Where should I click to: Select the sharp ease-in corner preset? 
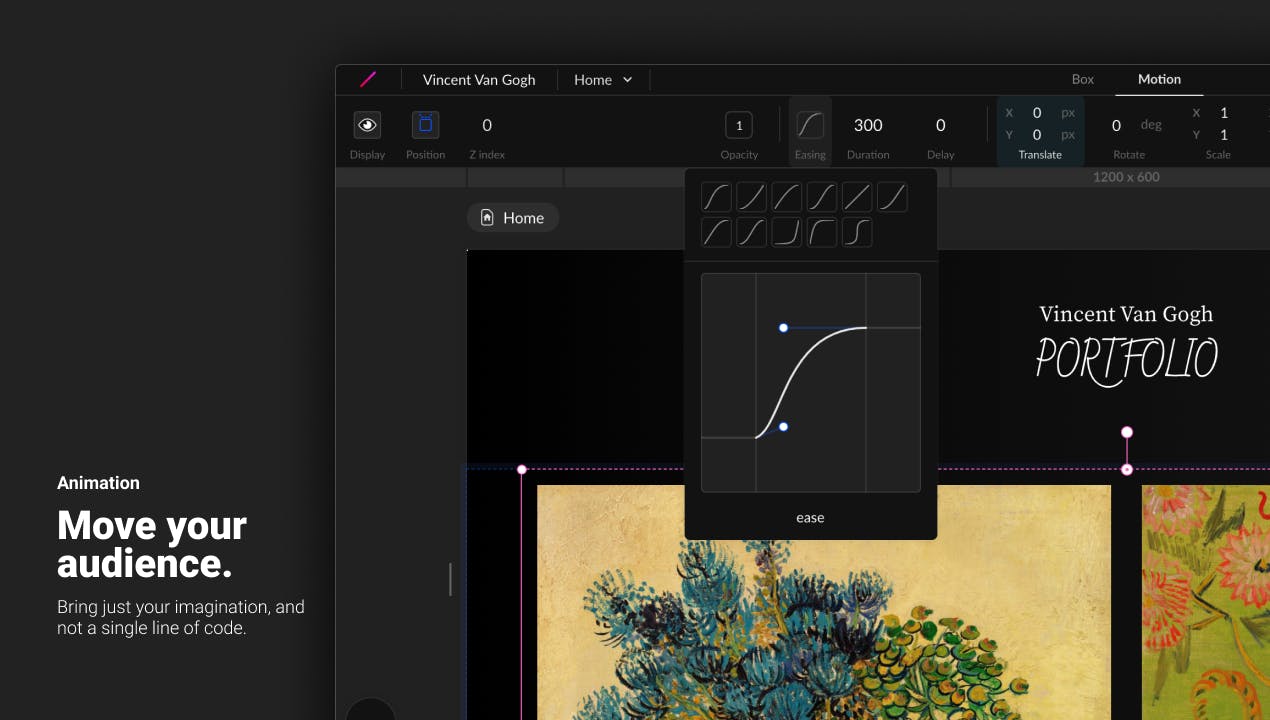[x=786, y=233]
